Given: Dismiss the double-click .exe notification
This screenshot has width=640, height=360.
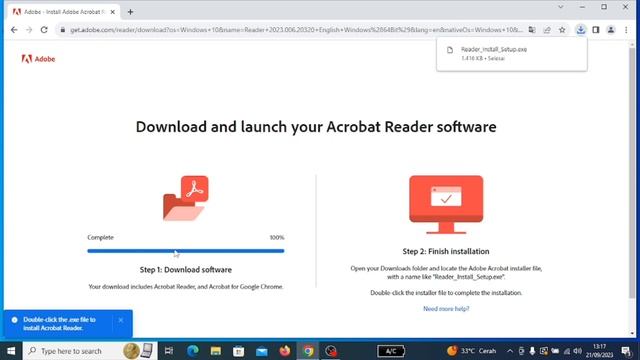Looking at the screenshot, I should [x=121, y=320].
